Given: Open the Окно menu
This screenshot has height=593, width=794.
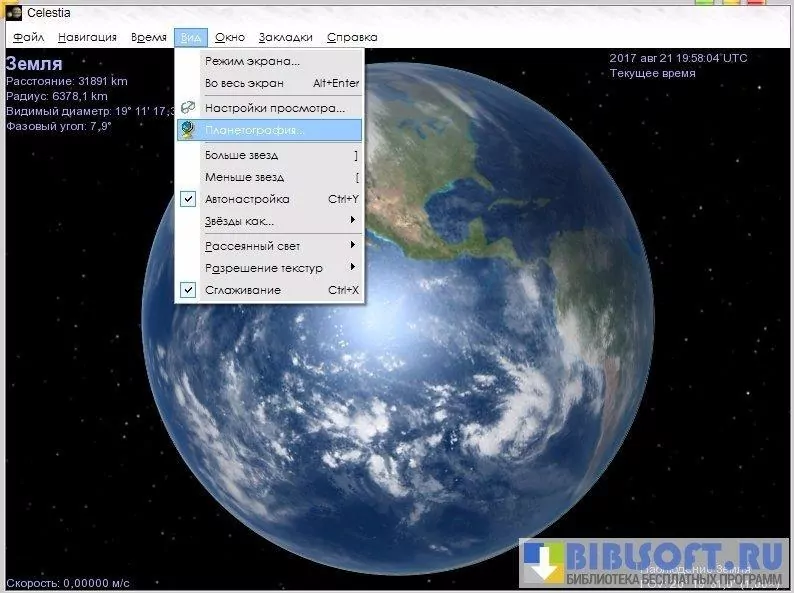Looking at the screenshot, I should point(230,38).
